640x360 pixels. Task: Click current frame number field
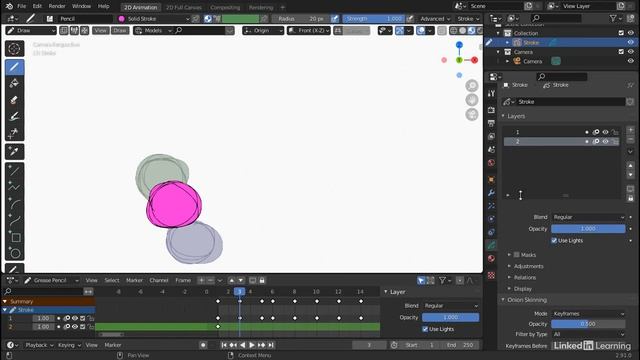point(369,345)
